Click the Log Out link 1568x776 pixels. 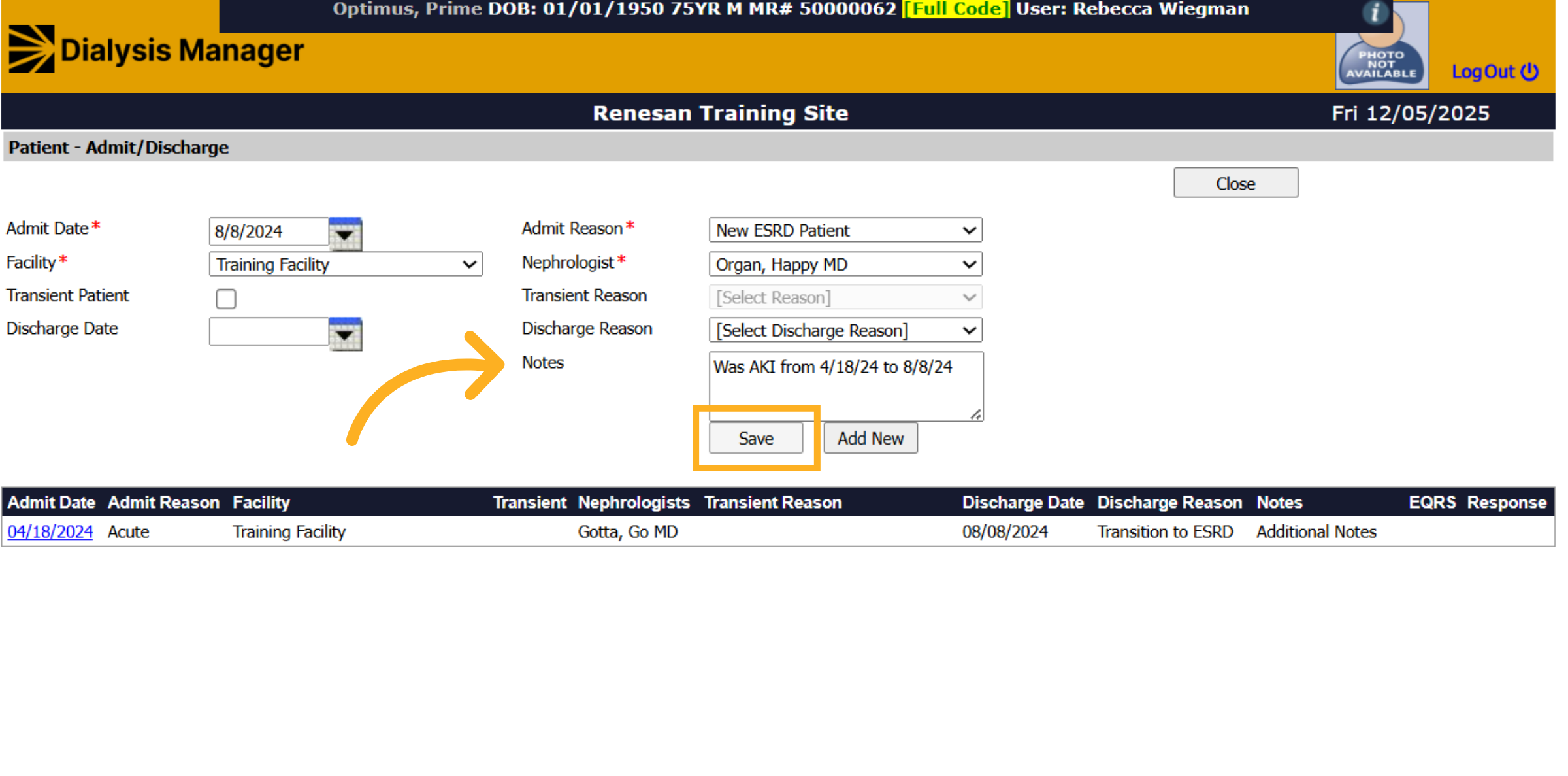(x=1495, y=71)
